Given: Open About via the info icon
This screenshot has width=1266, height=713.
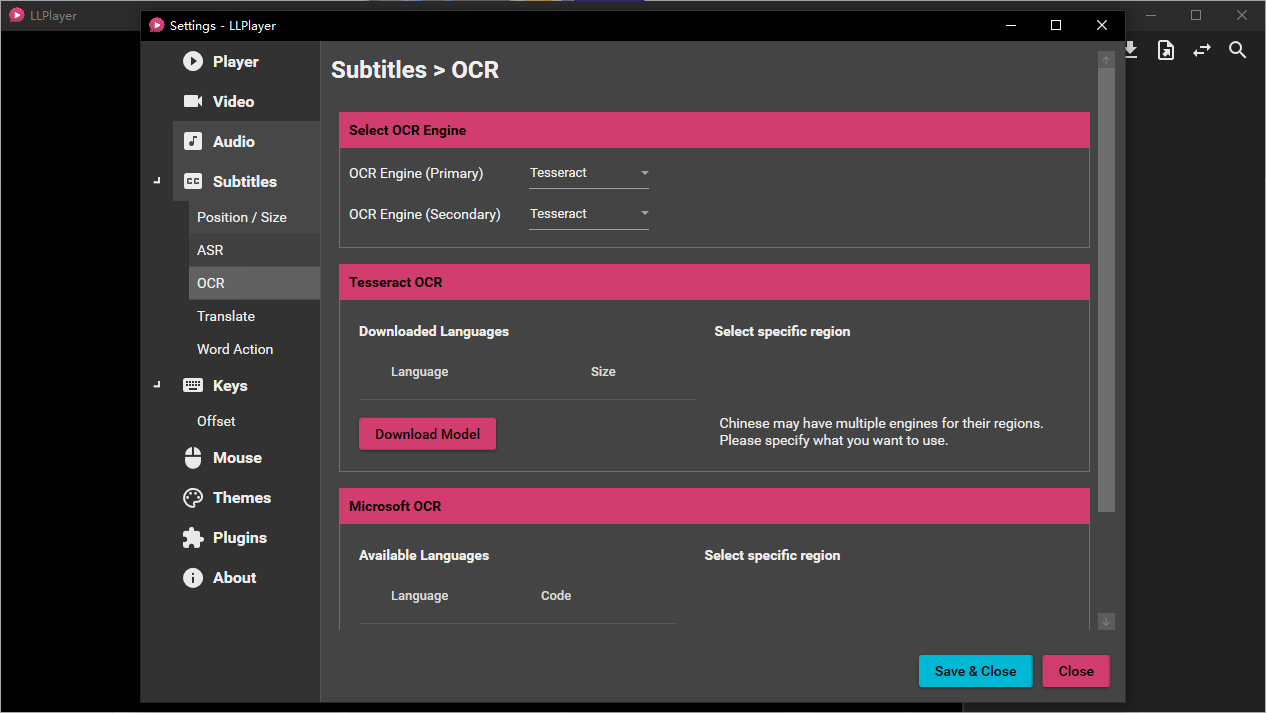Looking at the screenshot, I should click(x=193, y=578).
